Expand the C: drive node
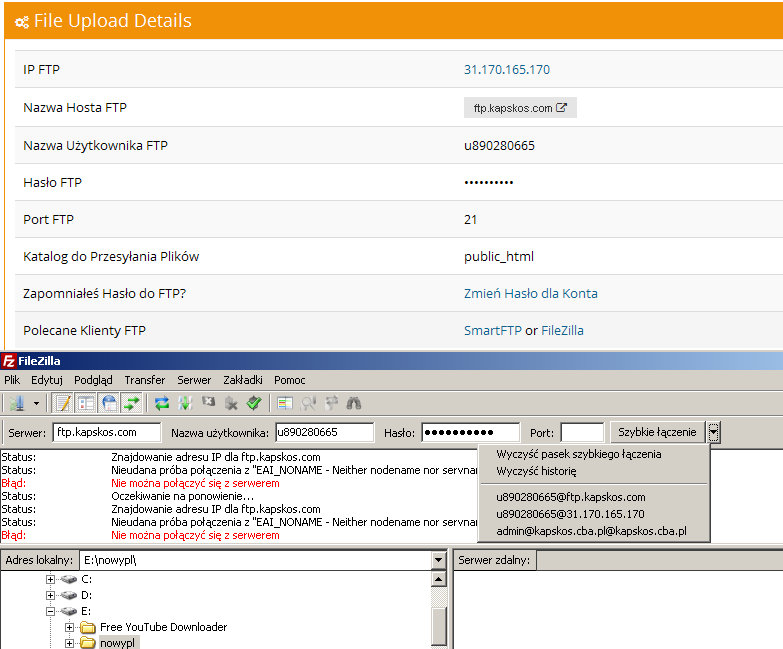The width and height of the screenshot is (783, 649). pos(50,579)
